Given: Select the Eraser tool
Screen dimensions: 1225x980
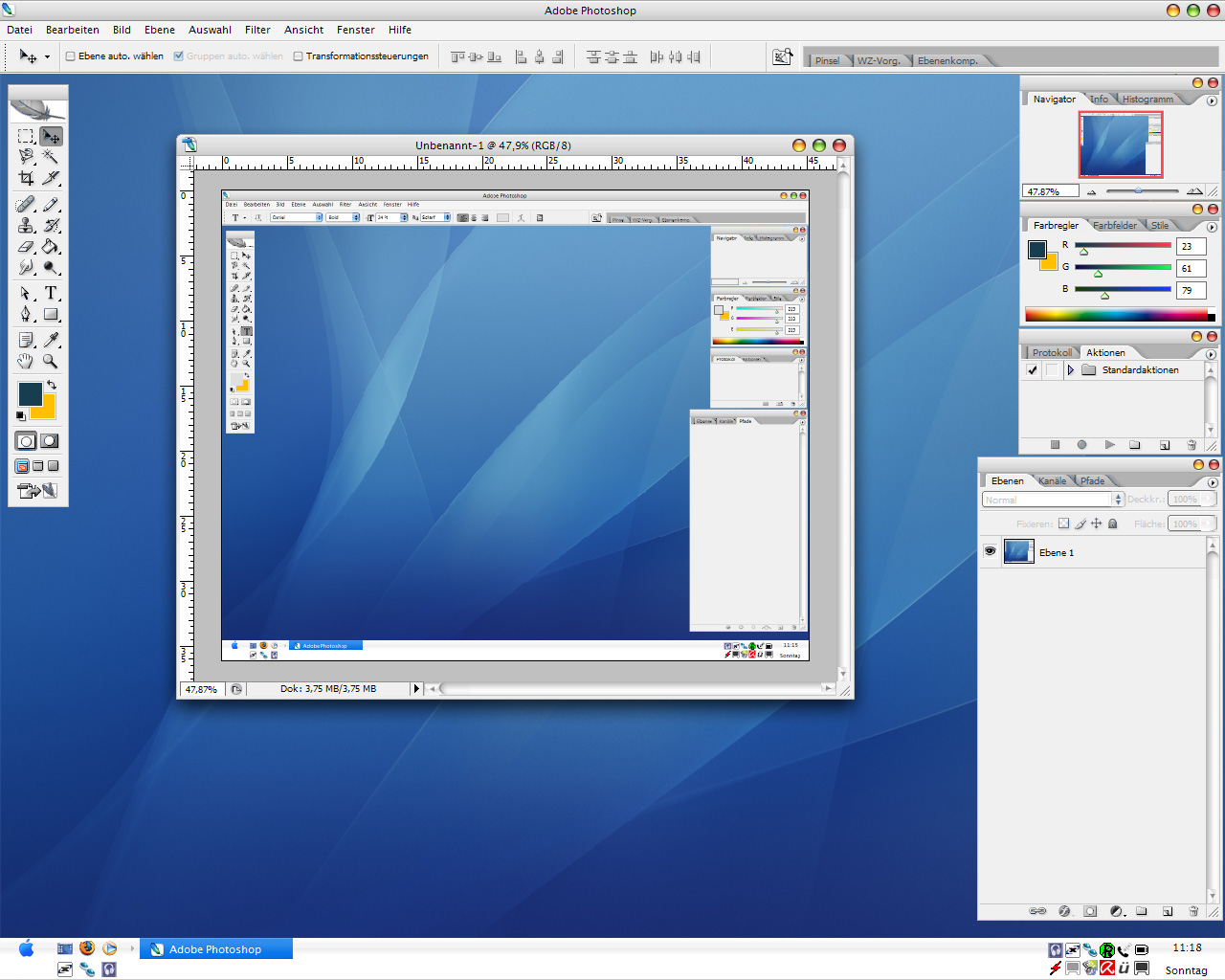Looking at the screenshot, I should [x=26, y=246].
